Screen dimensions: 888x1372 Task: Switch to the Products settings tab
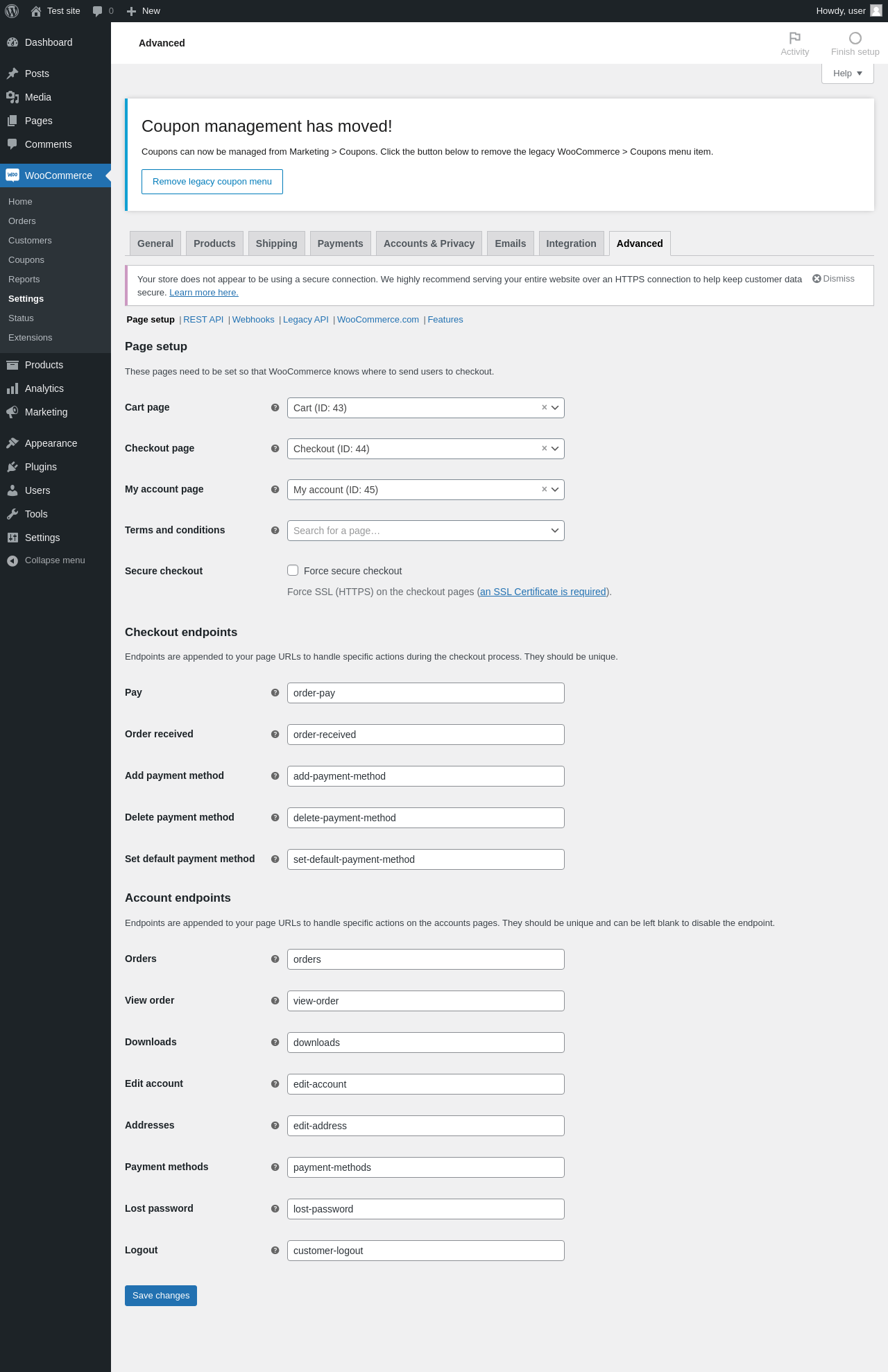click(214, 243)
